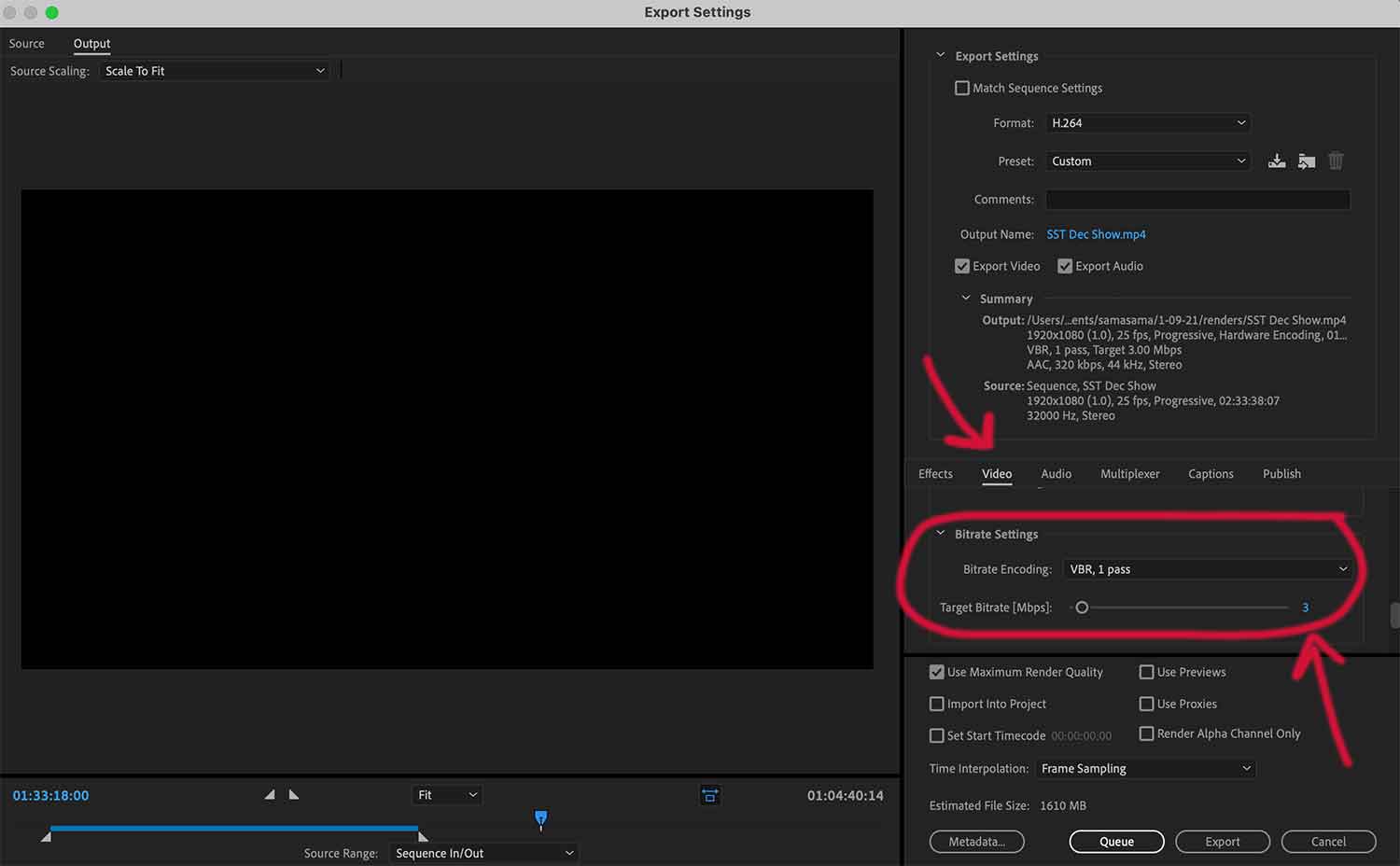Set Out point on the preview timeline

[x=294, y=794]
